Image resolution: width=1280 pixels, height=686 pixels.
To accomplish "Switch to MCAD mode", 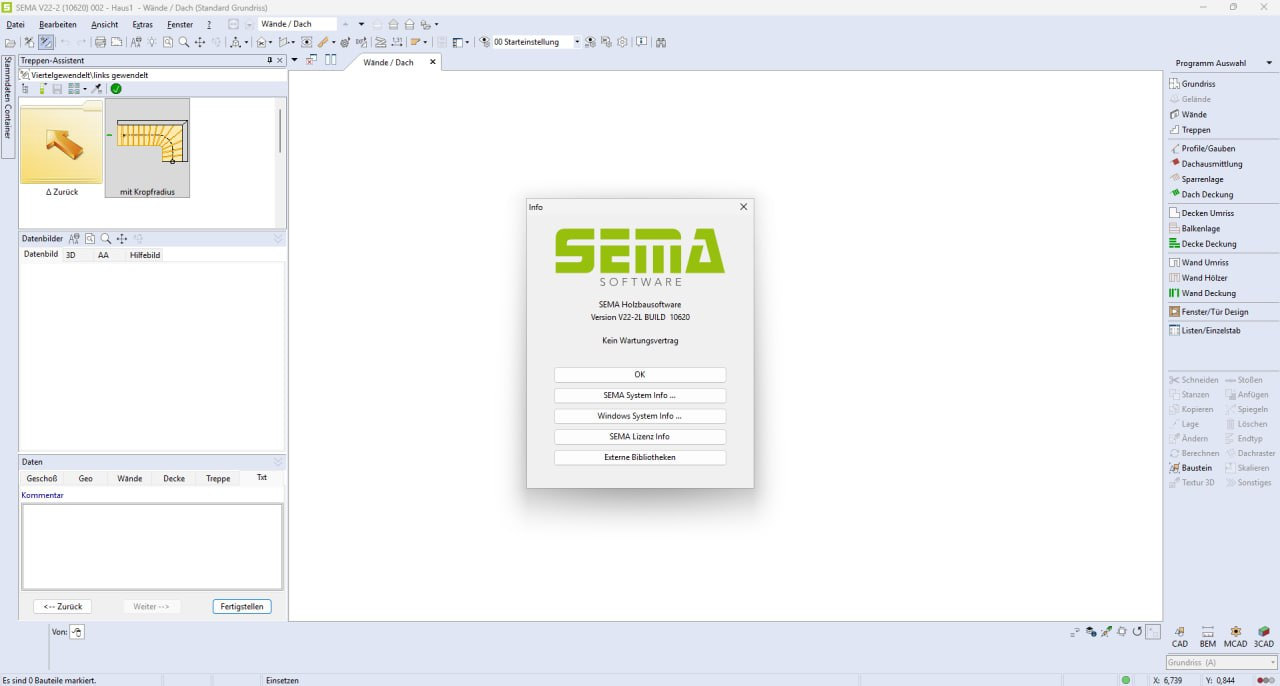I will (x=1236, y=637).
